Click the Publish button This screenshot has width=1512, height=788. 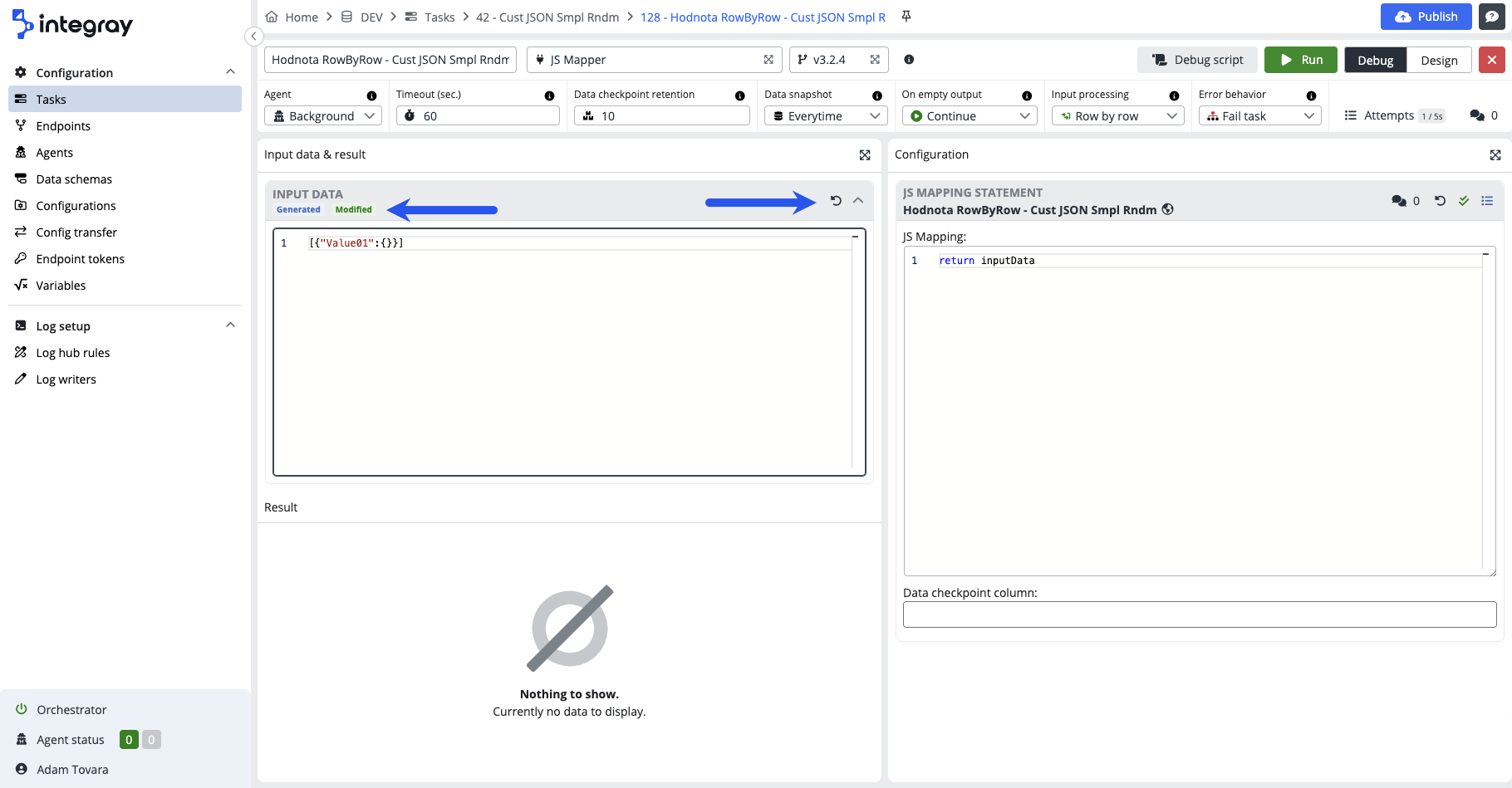(x=1426, y=17)
